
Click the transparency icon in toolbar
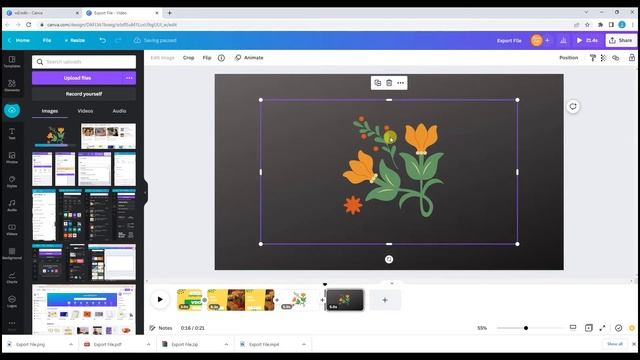[x=604, y=58]
